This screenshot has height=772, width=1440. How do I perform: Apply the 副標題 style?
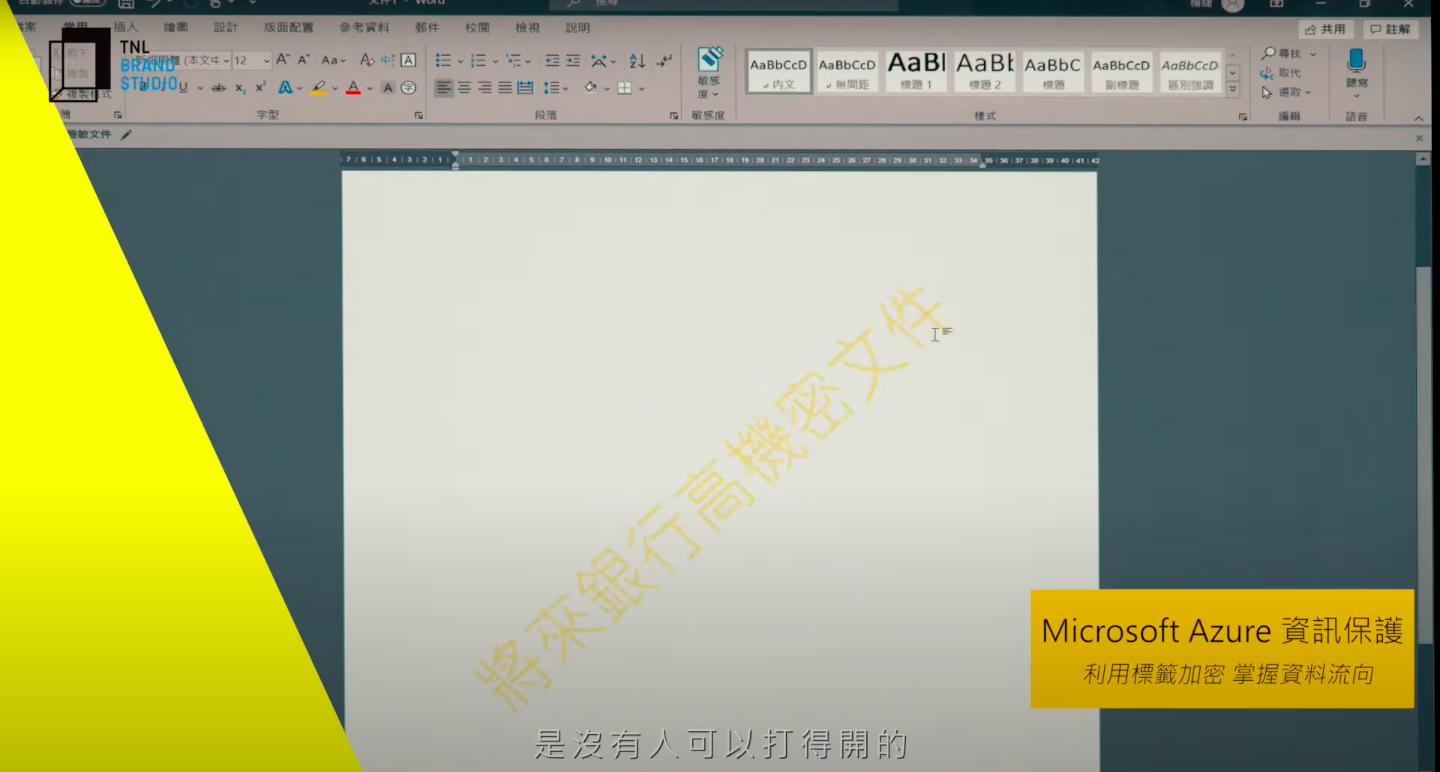pyautogui.click(x=1122, y=72)
